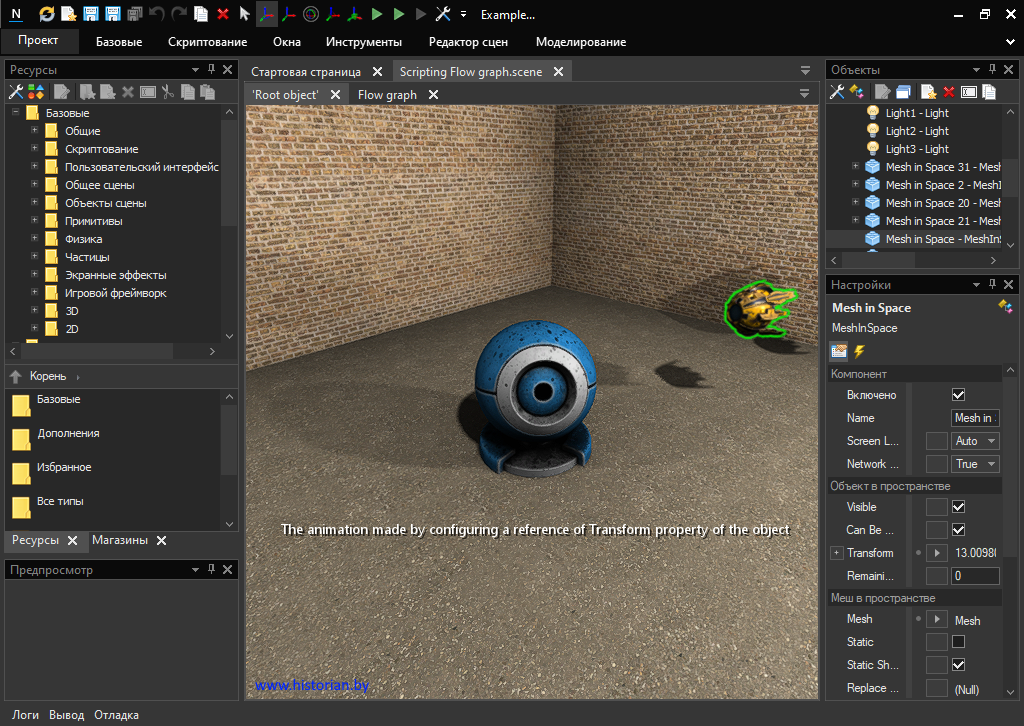
Task: Expand the Transform property
Action: click(x=836, y=553)
